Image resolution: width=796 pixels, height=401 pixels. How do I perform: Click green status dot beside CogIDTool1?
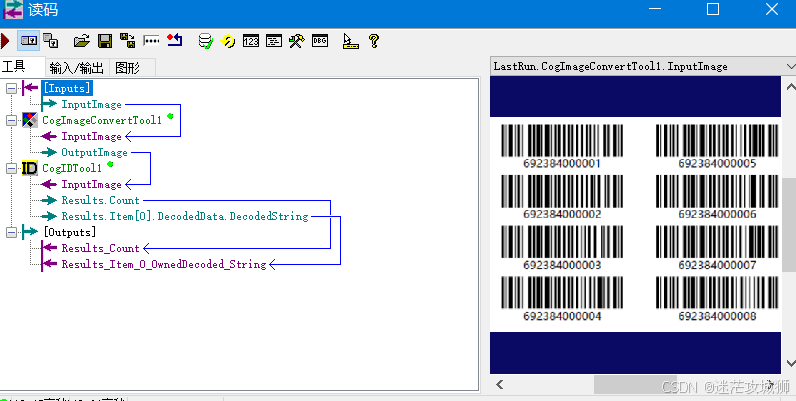(110, 164)
